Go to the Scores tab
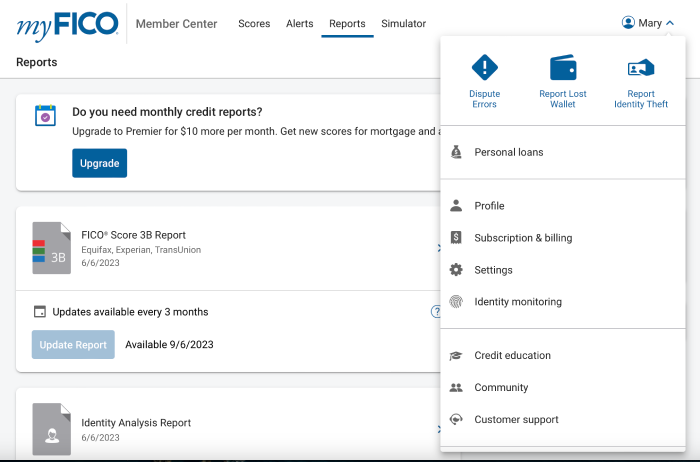 (x=254, y=24)
